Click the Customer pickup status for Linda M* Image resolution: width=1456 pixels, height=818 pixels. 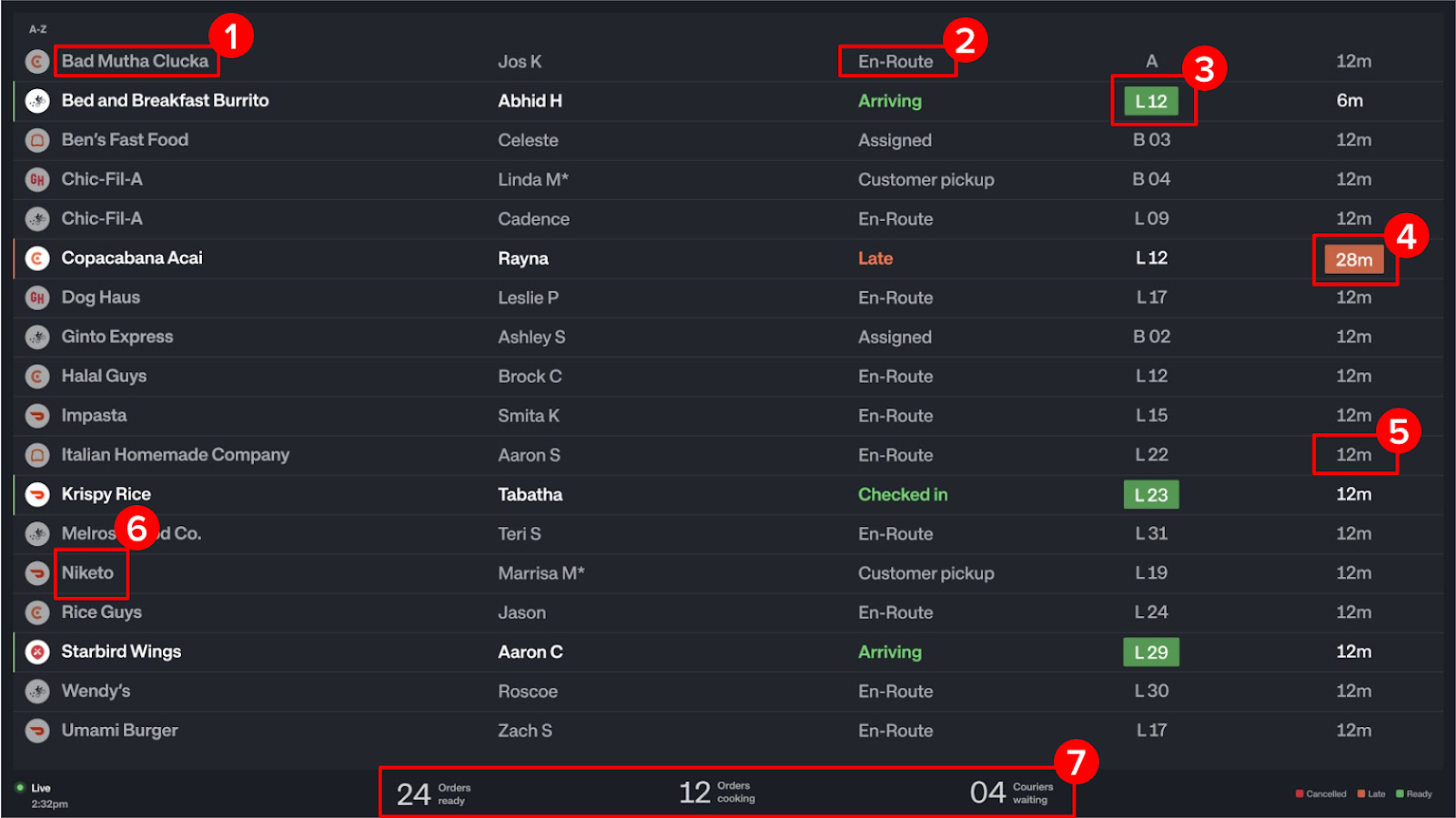(x=925, y=179)
